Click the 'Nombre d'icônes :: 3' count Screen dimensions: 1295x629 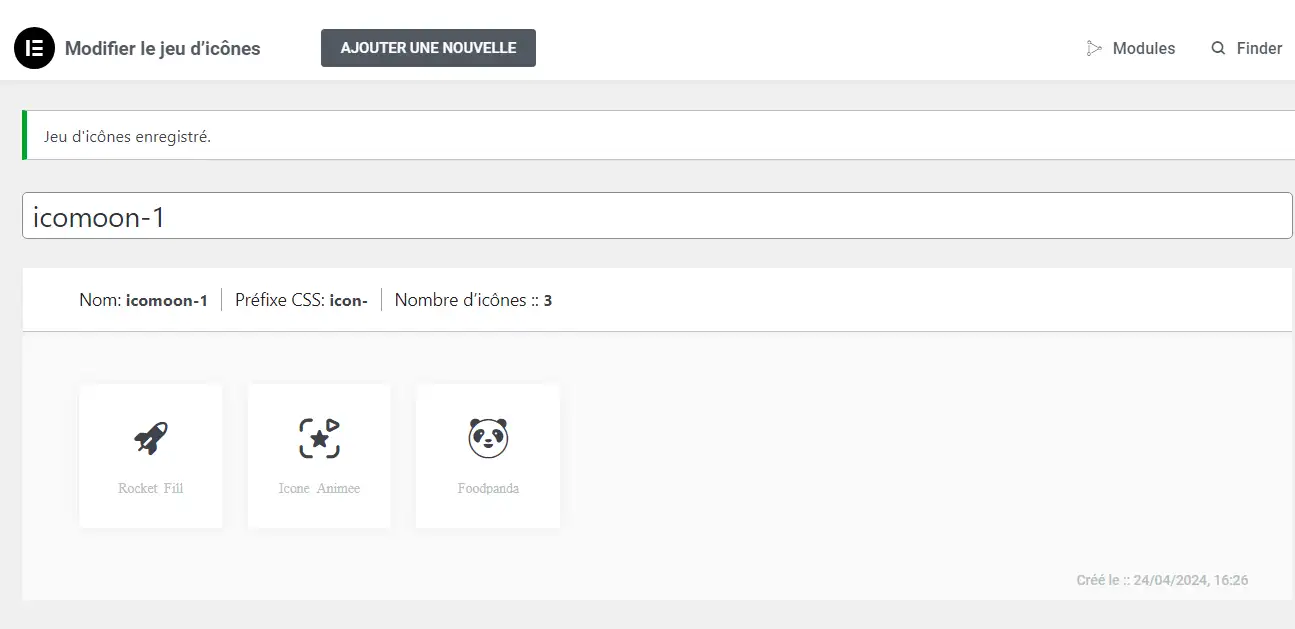[x=472, y=299]
